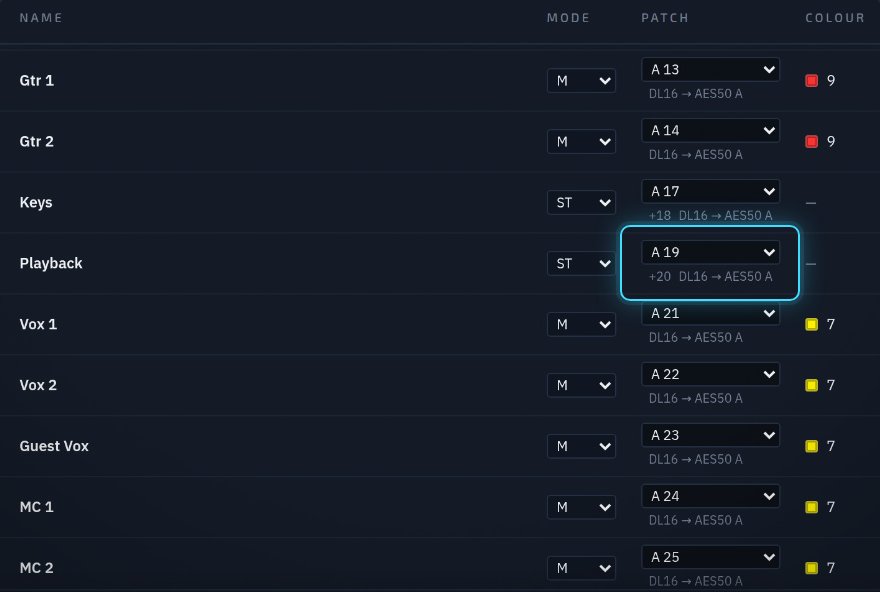Screen dimensions: 880x592
Task: Open the Gtr 1 mode dropdown
Action: tap(581, 81)
